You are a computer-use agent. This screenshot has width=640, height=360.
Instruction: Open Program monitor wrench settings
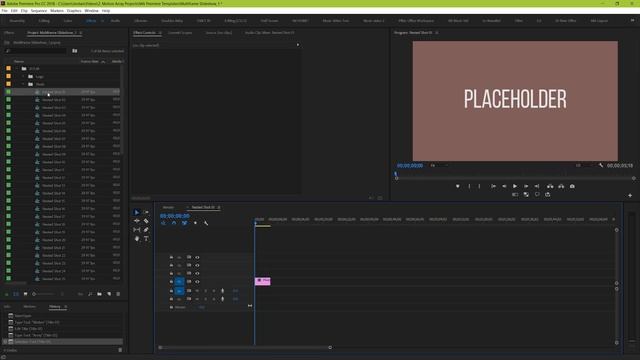point(601,165)
